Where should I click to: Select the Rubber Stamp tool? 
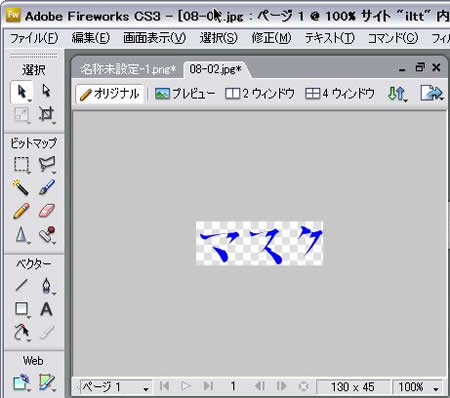pos(47,235)
